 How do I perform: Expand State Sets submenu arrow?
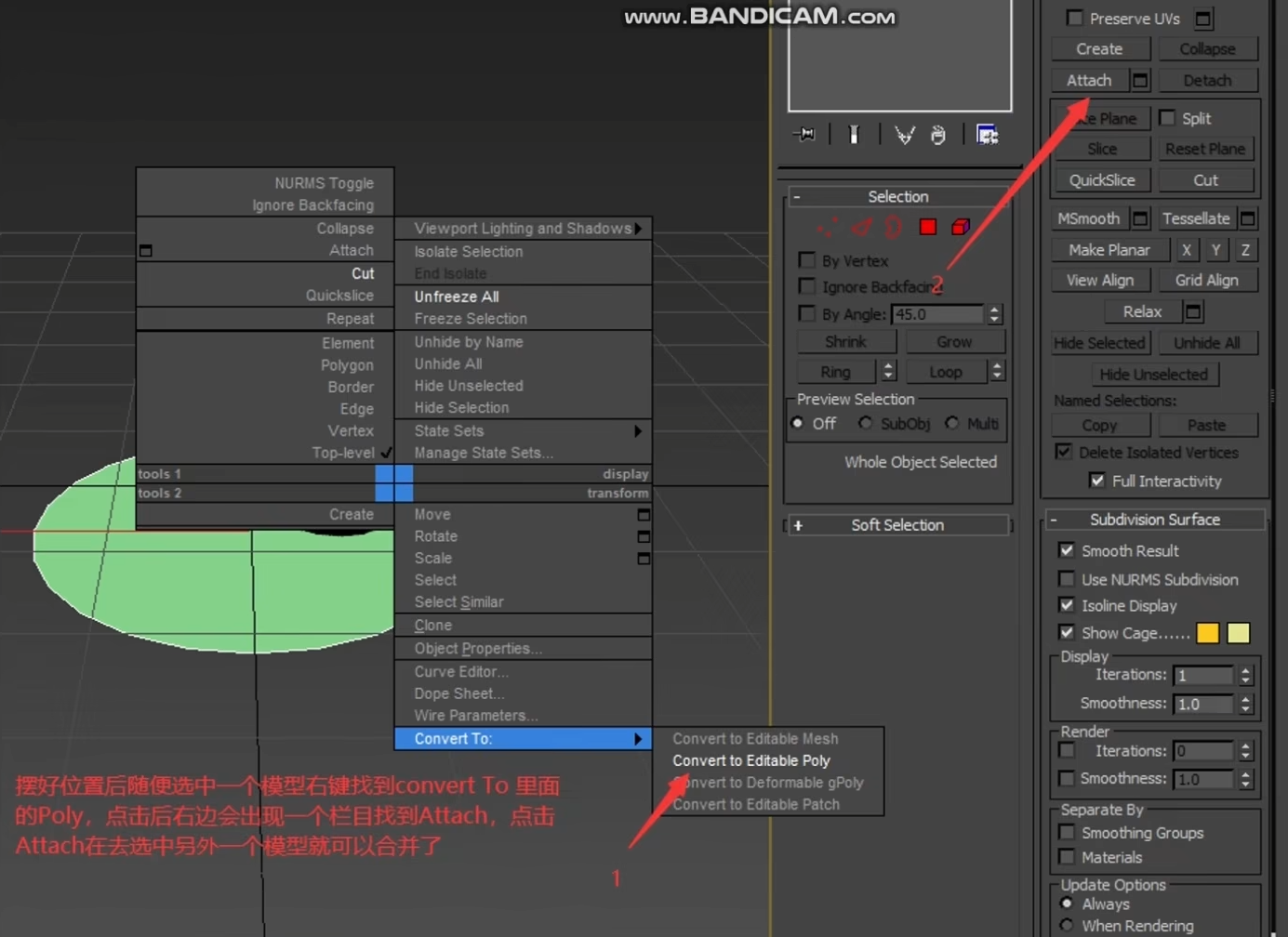point(638,431)
